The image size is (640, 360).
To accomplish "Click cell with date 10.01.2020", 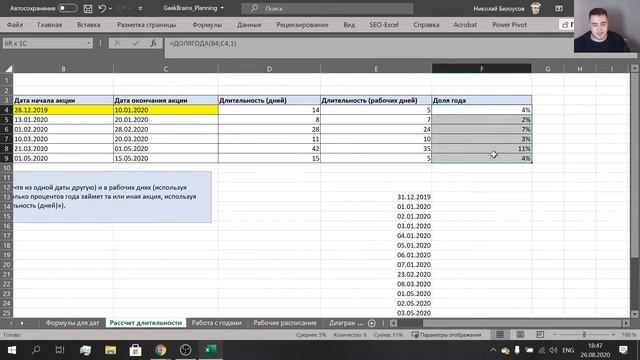I will (165, 110).
